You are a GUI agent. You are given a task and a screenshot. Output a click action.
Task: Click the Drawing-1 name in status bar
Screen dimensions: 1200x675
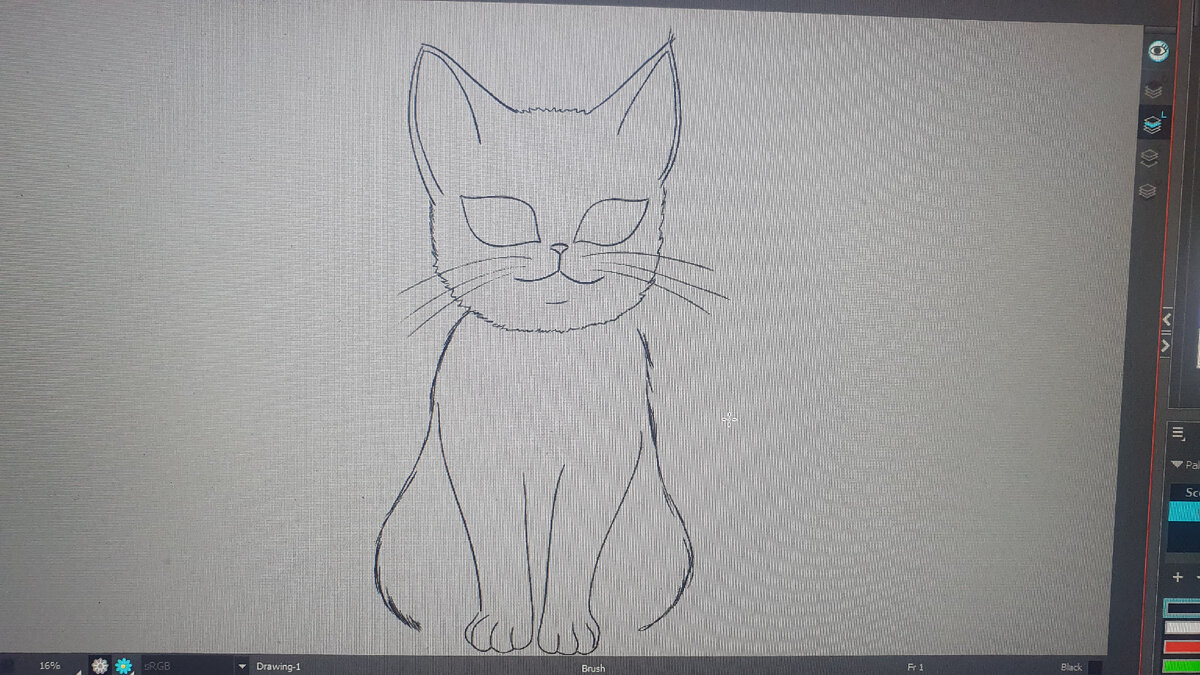pyautogui.click(x=278, y=666)
